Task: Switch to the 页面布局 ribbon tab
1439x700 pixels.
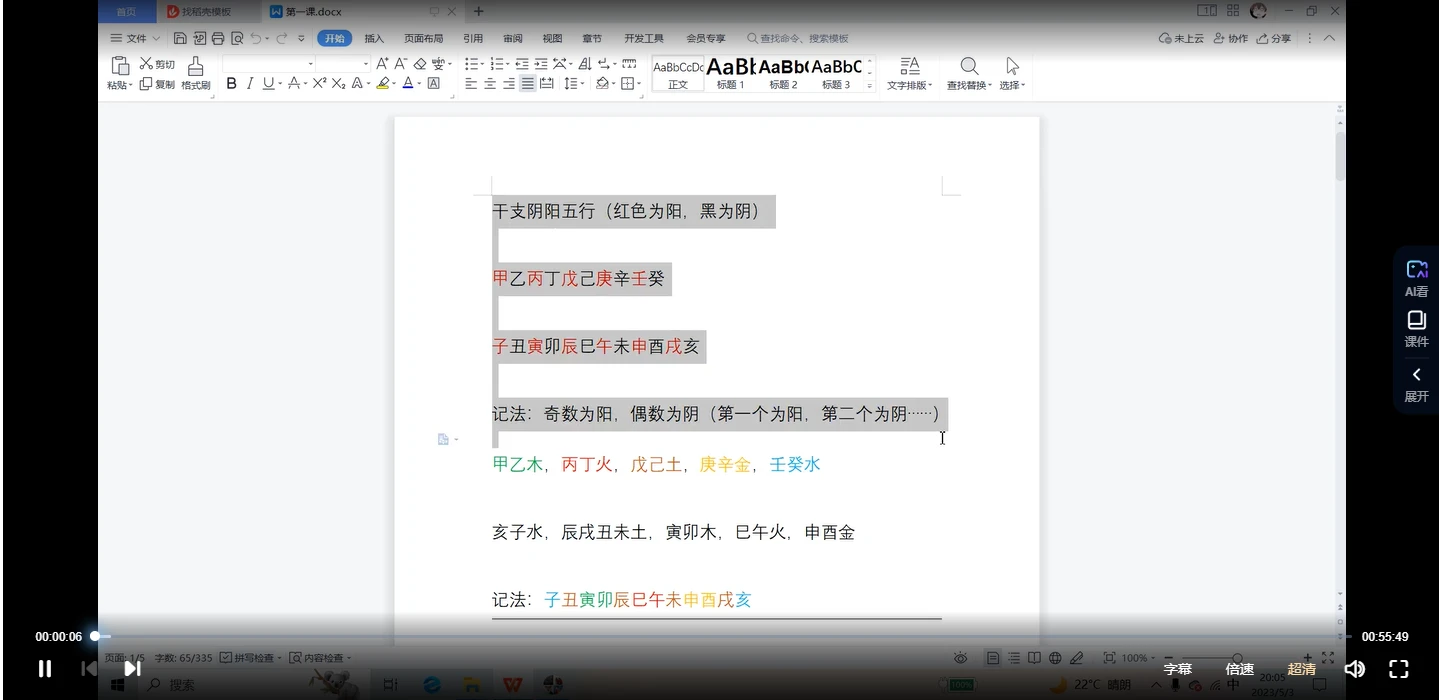Action: [423, 38]
